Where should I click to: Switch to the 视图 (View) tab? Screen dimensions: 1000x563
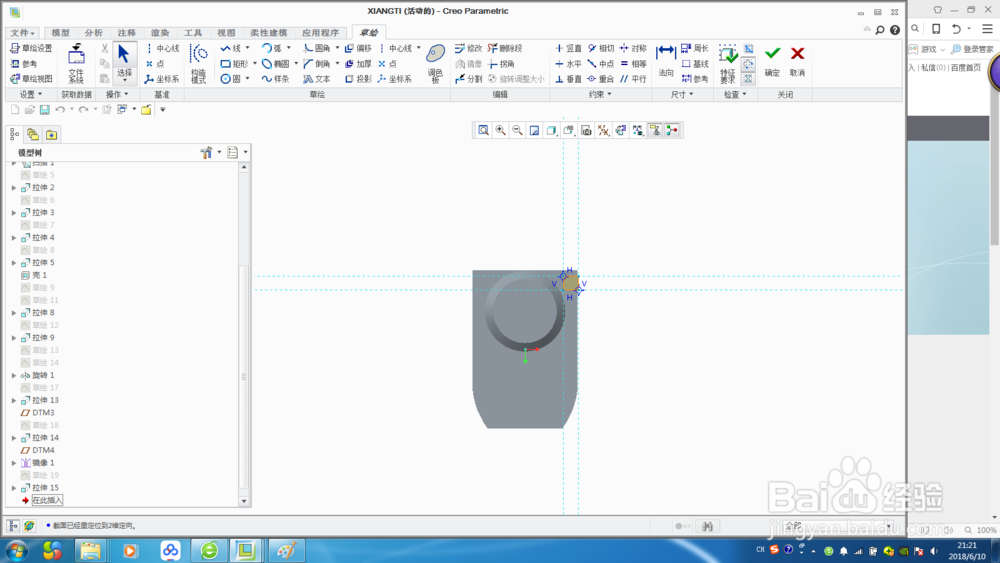tap(226, 33)
